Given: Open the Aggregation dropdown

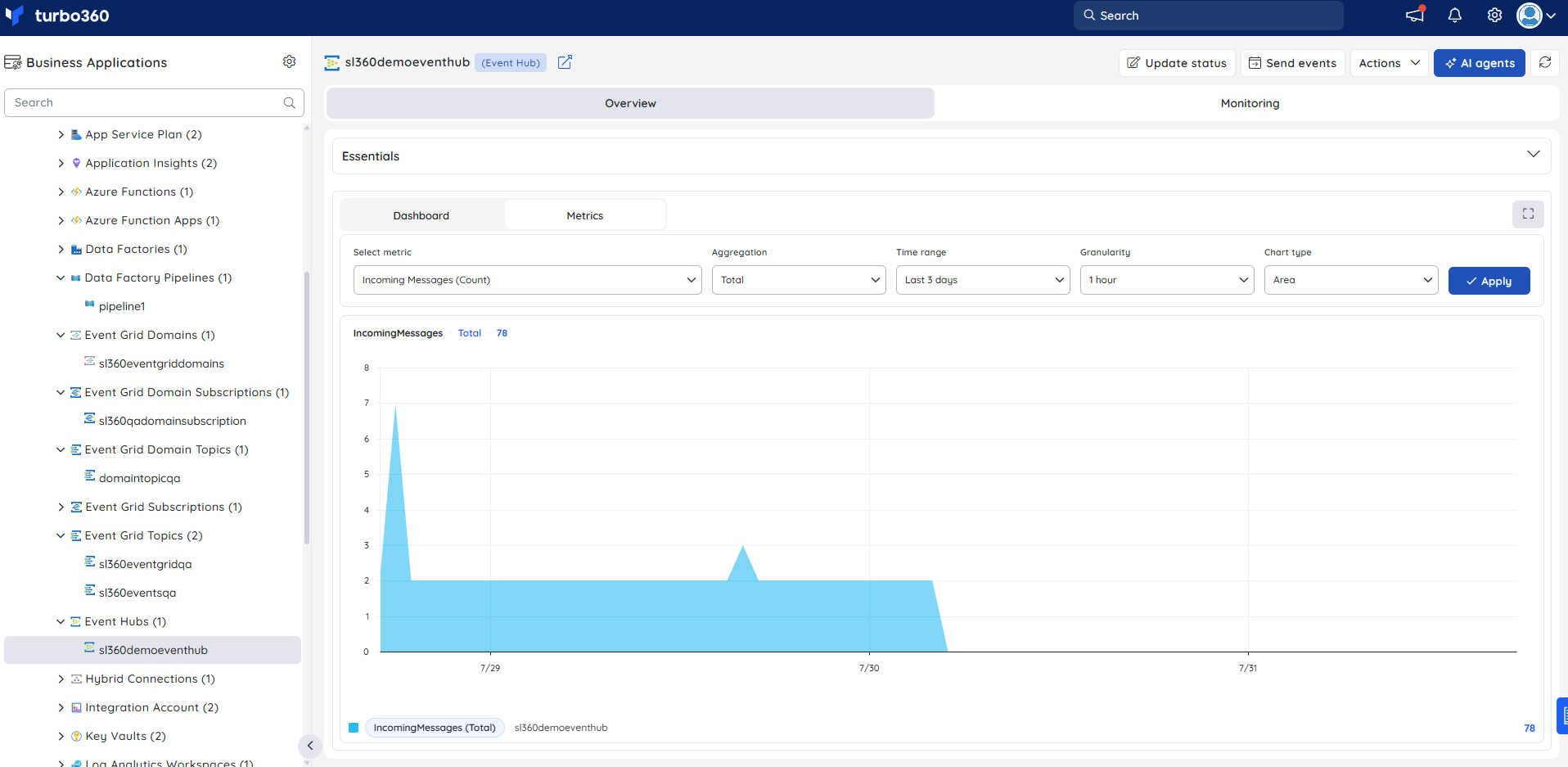Looking at the screenshot, I should (799, 280).
